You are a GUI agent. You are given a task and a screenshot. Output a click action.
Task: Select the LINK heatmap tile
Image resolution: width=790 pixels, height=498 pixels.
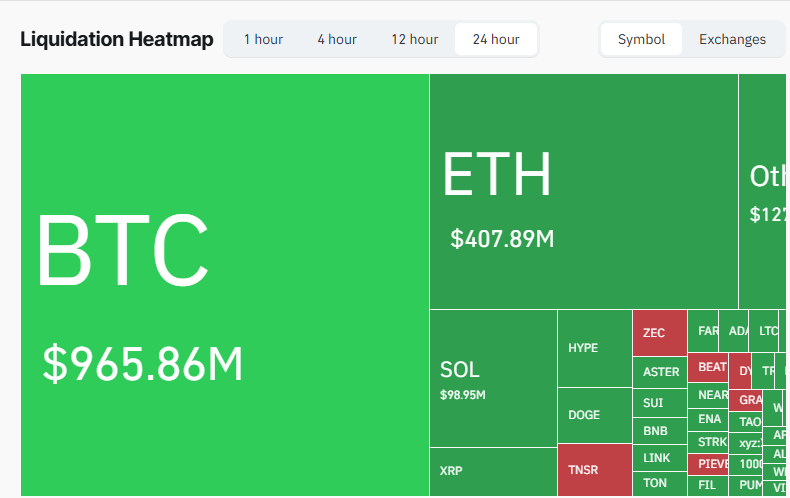[x=660, y=458]
